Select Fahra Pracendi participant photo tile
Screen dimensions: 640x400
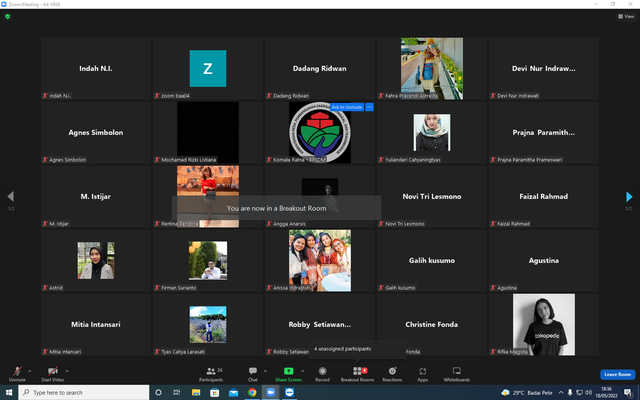point(432,69)
